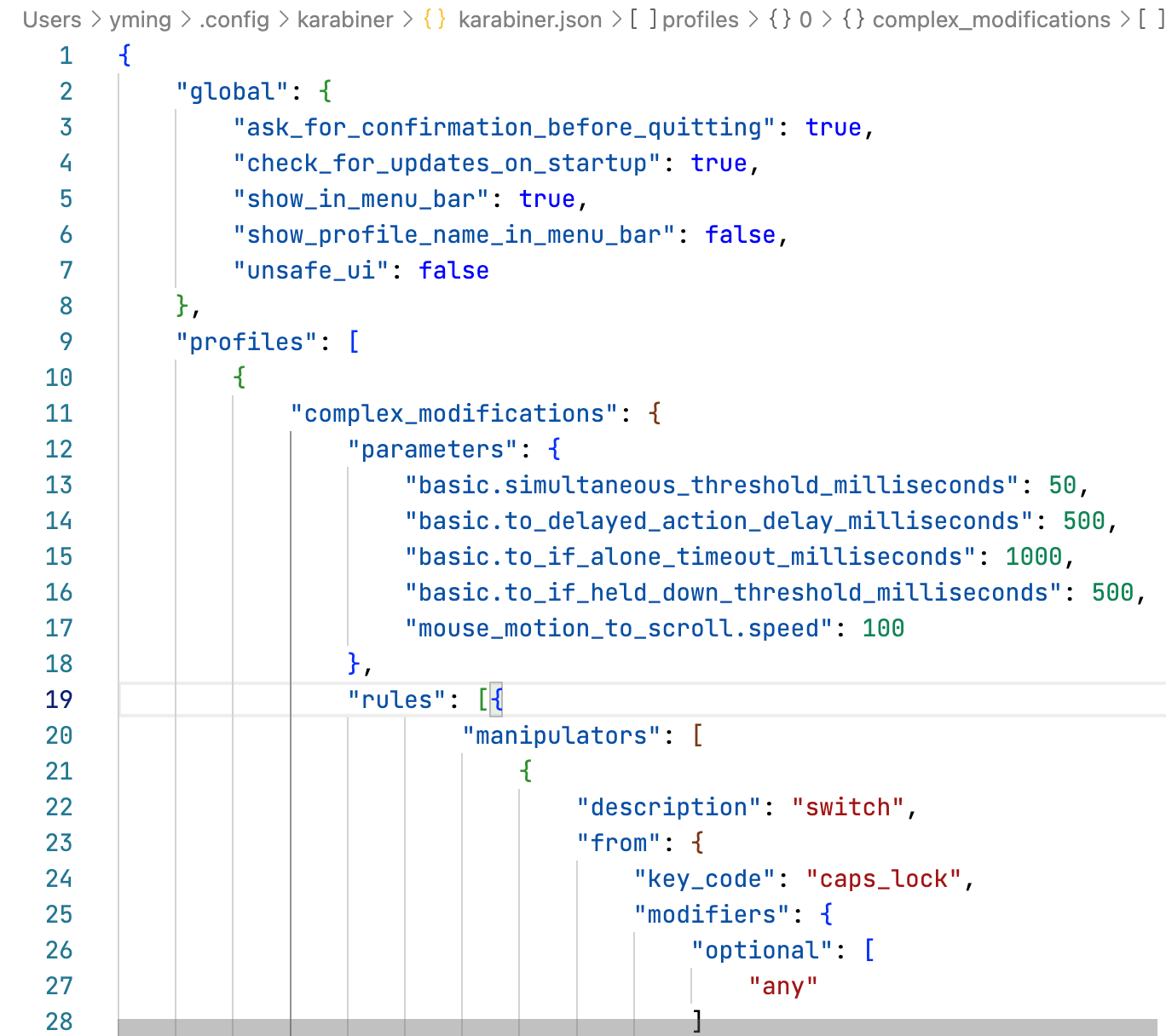Open the Users breadcrumb segment
The image size is (1166, 1036).
tap(52, 20)
